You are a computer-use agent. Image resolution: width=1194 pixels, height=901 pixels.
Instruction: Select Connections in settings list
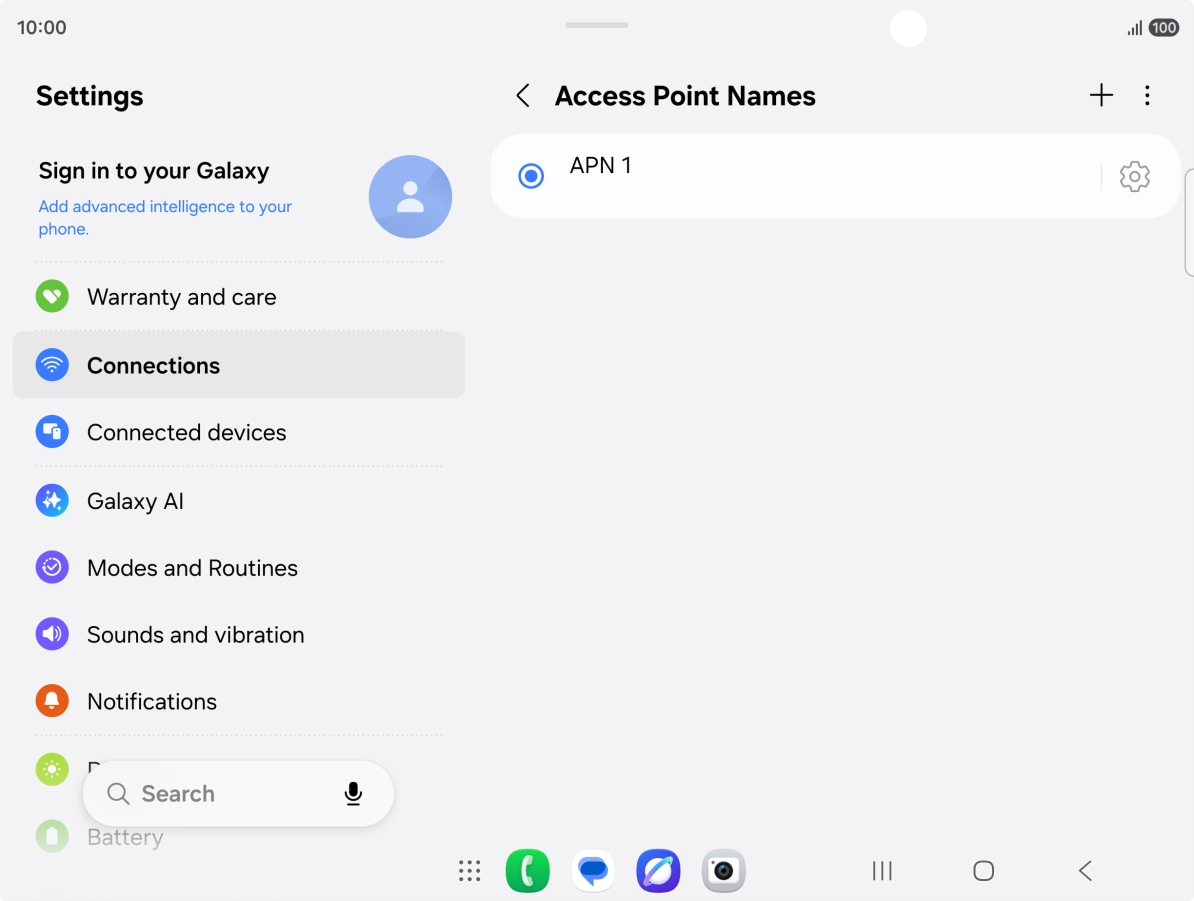(239, 365)
